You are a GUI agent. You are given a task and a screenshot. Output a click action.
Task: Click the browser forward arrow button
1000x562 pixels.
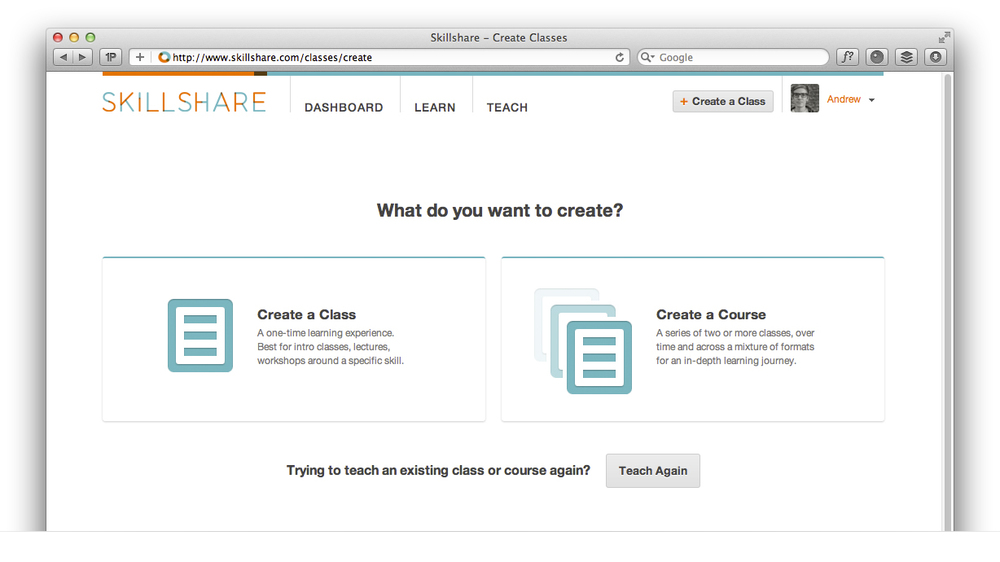pyautogui.click(x=83, y=58)
